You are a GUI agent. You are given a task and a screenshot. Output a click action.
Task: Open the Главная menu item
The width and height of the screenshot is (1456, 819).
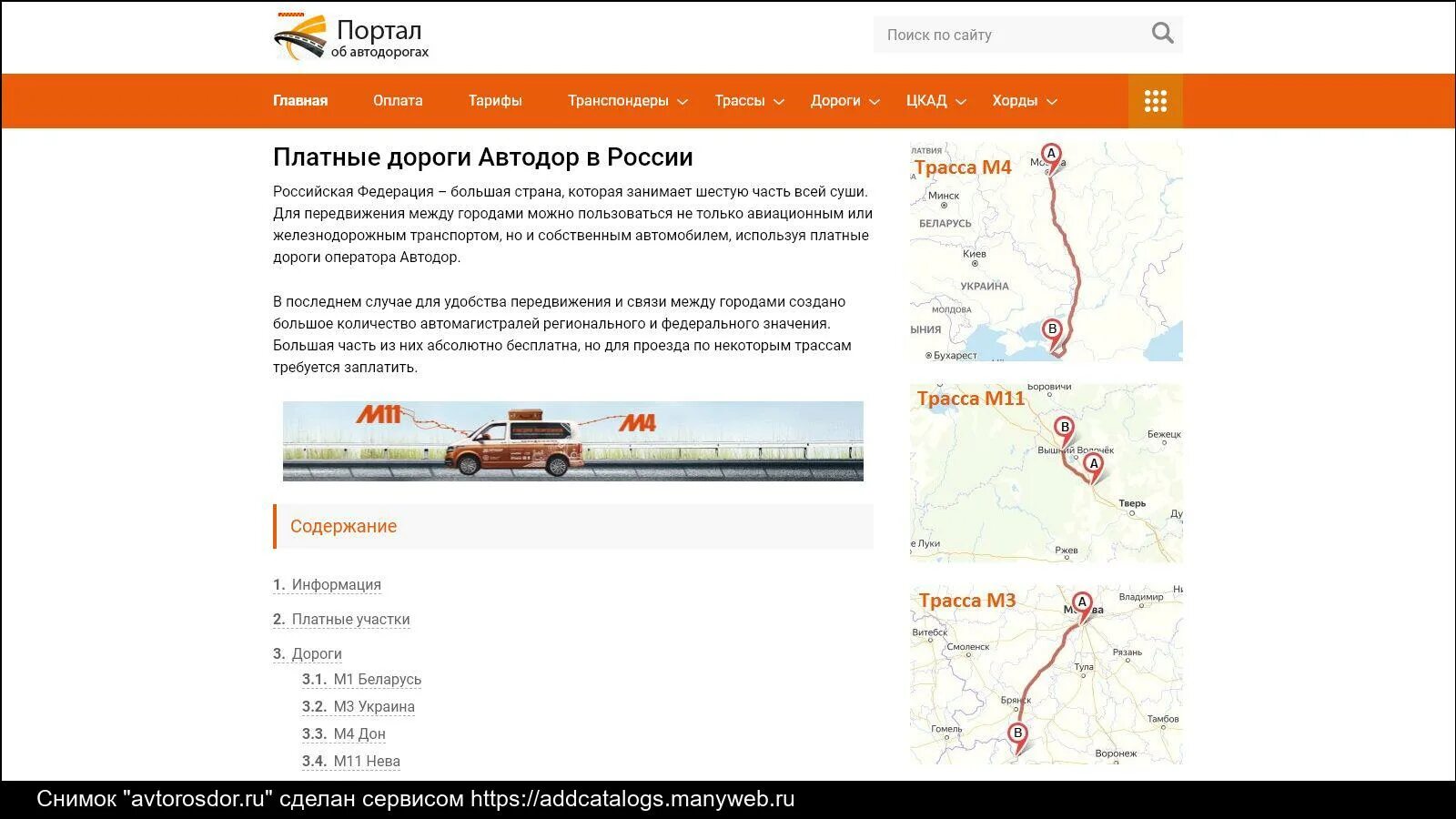tap(300, 101)
